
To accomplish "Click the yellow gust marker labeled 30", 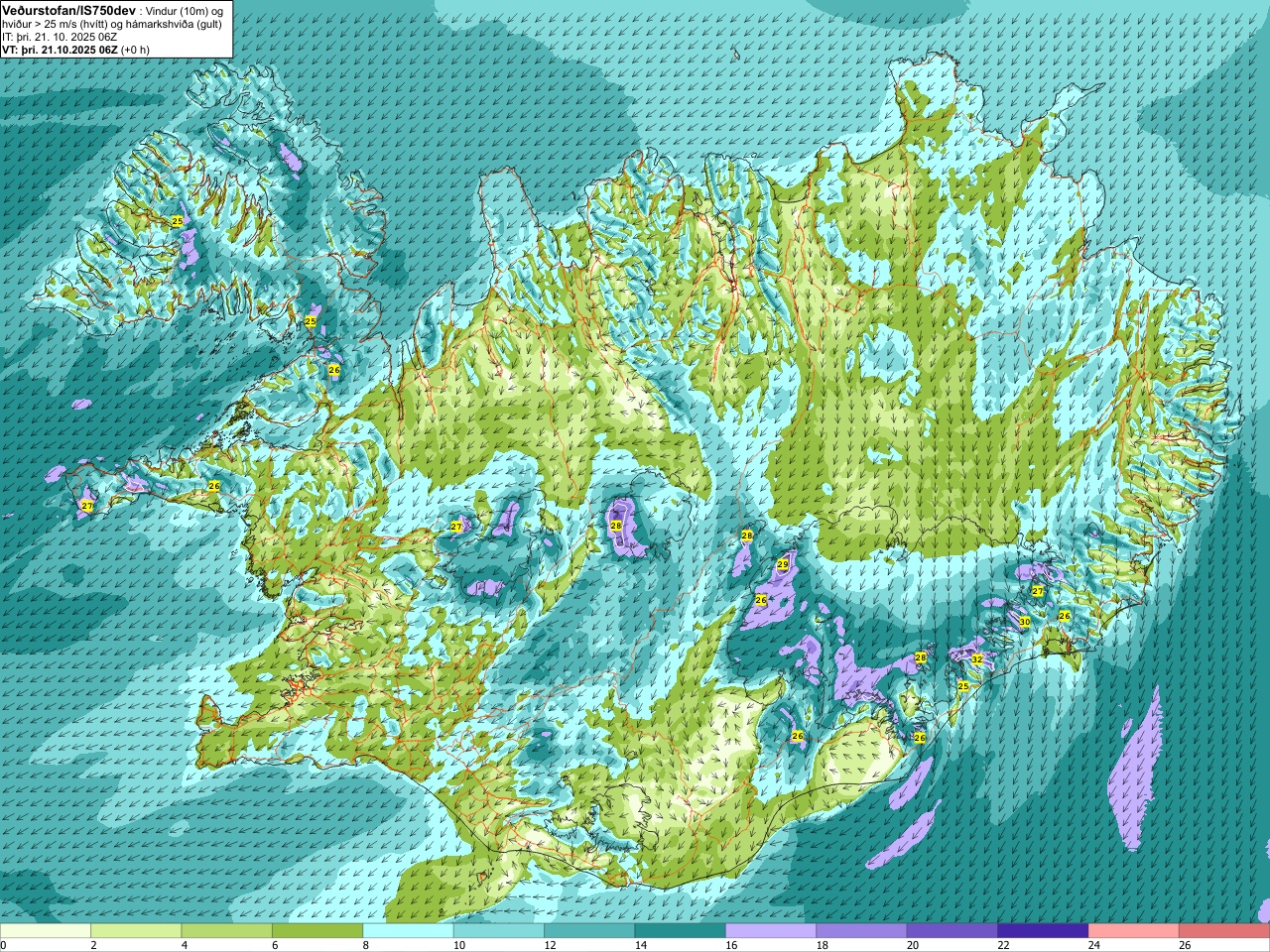I will [1024, 622].
